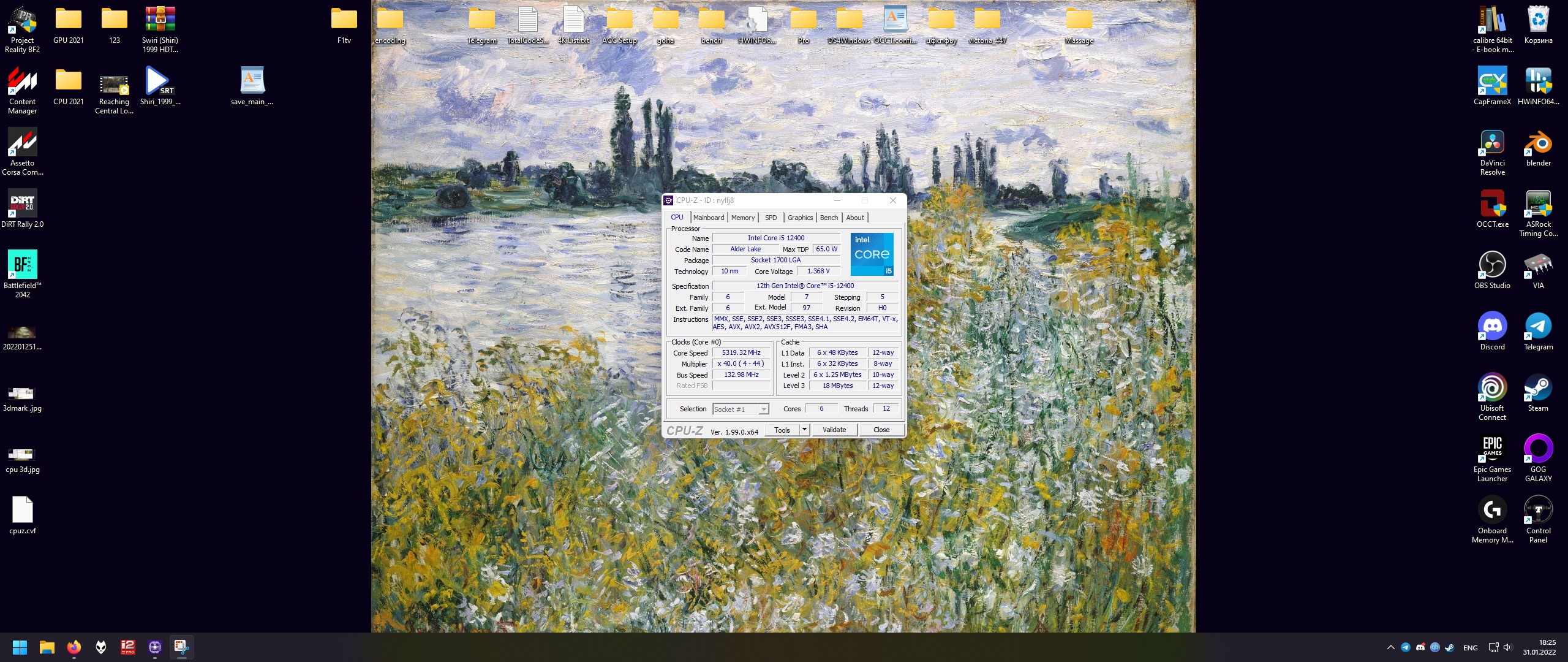
Task: Open the OCCT config document
Action: (895, 25)
